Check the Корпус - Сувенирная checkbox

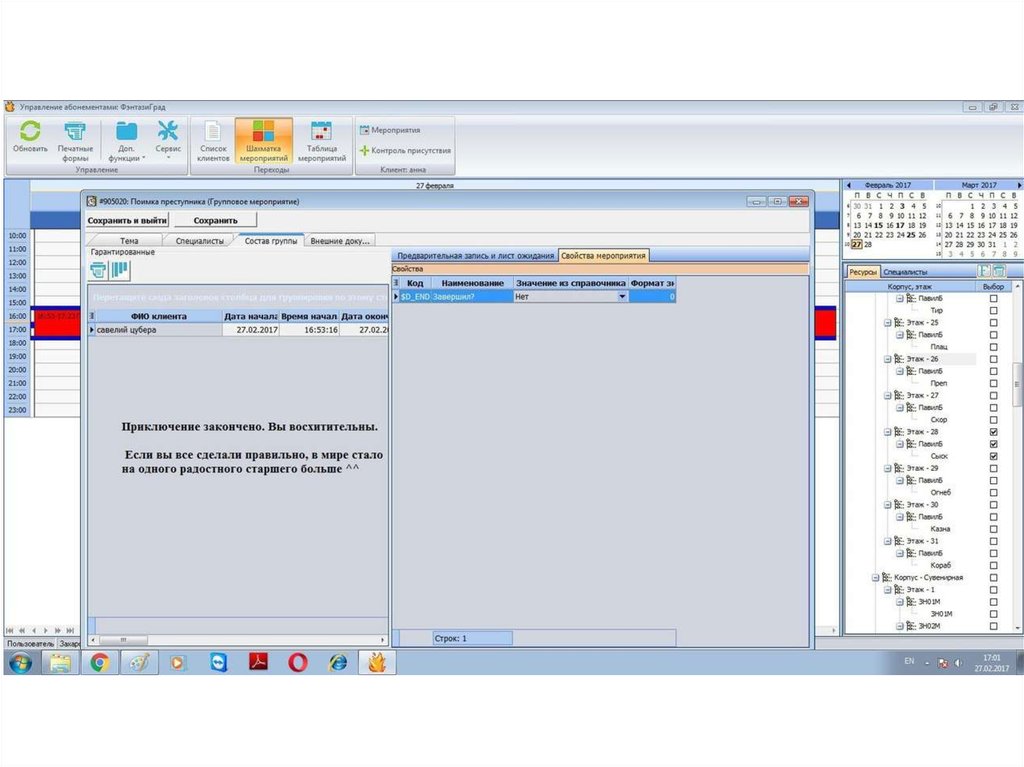[x=993, y=578]
